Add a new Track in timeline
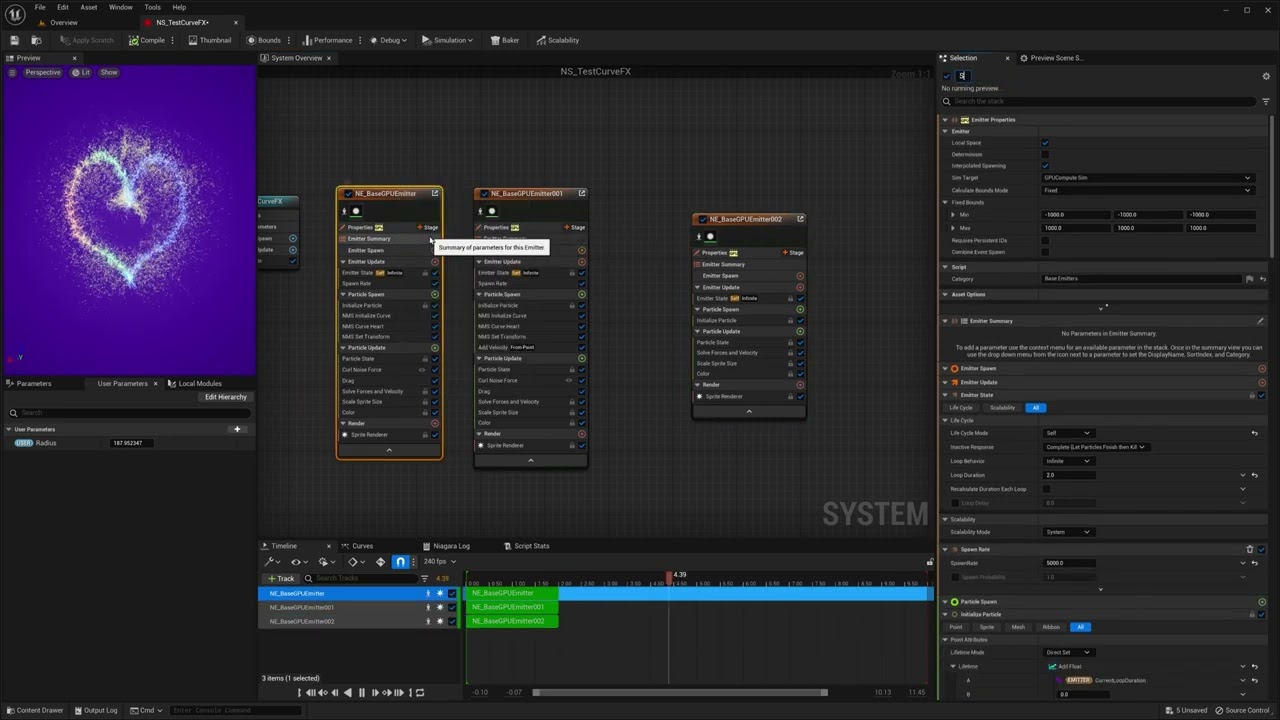Image resolution: width=1280 pixels, height=720 pixels. [281, 578]
